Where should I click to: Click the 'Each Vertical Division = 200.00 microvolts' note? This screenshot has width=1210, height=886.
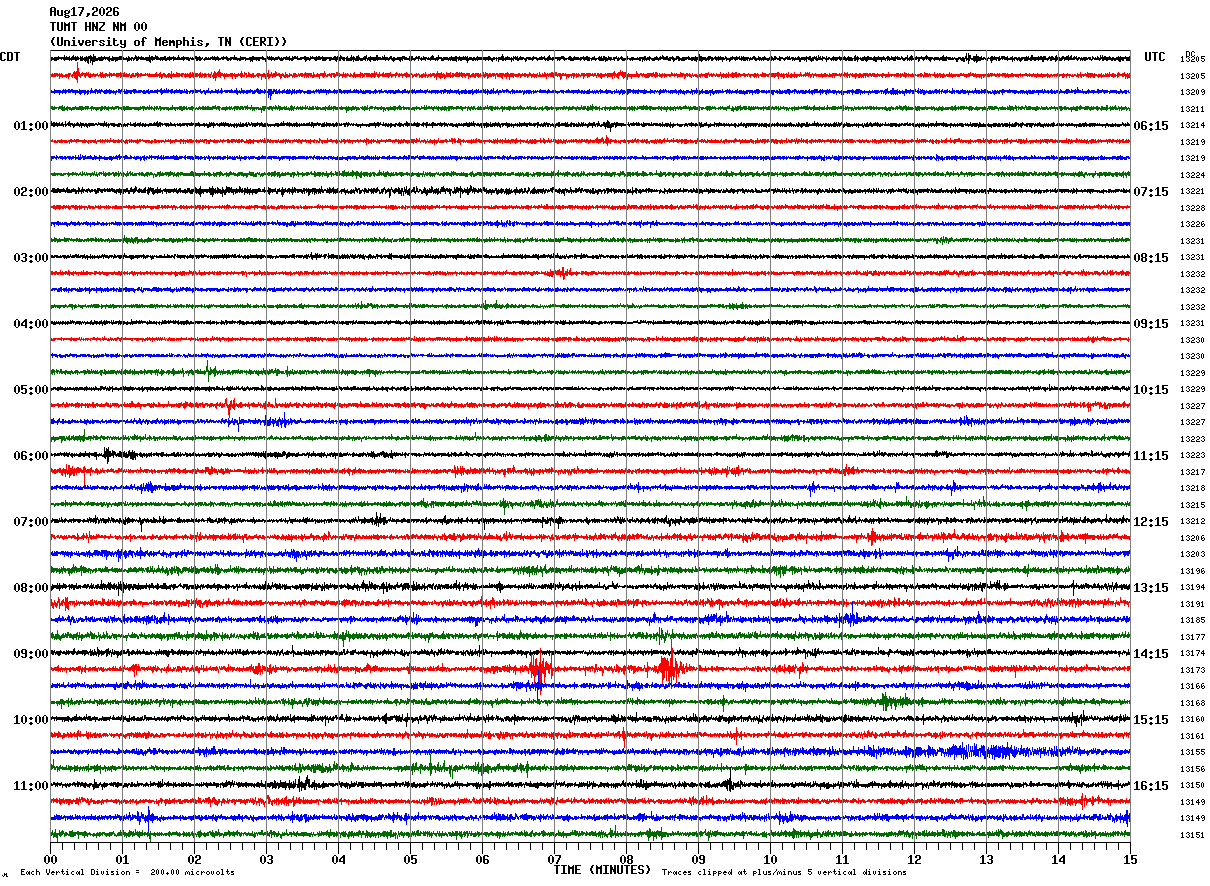pyautogui.click(x=127, y=873)
